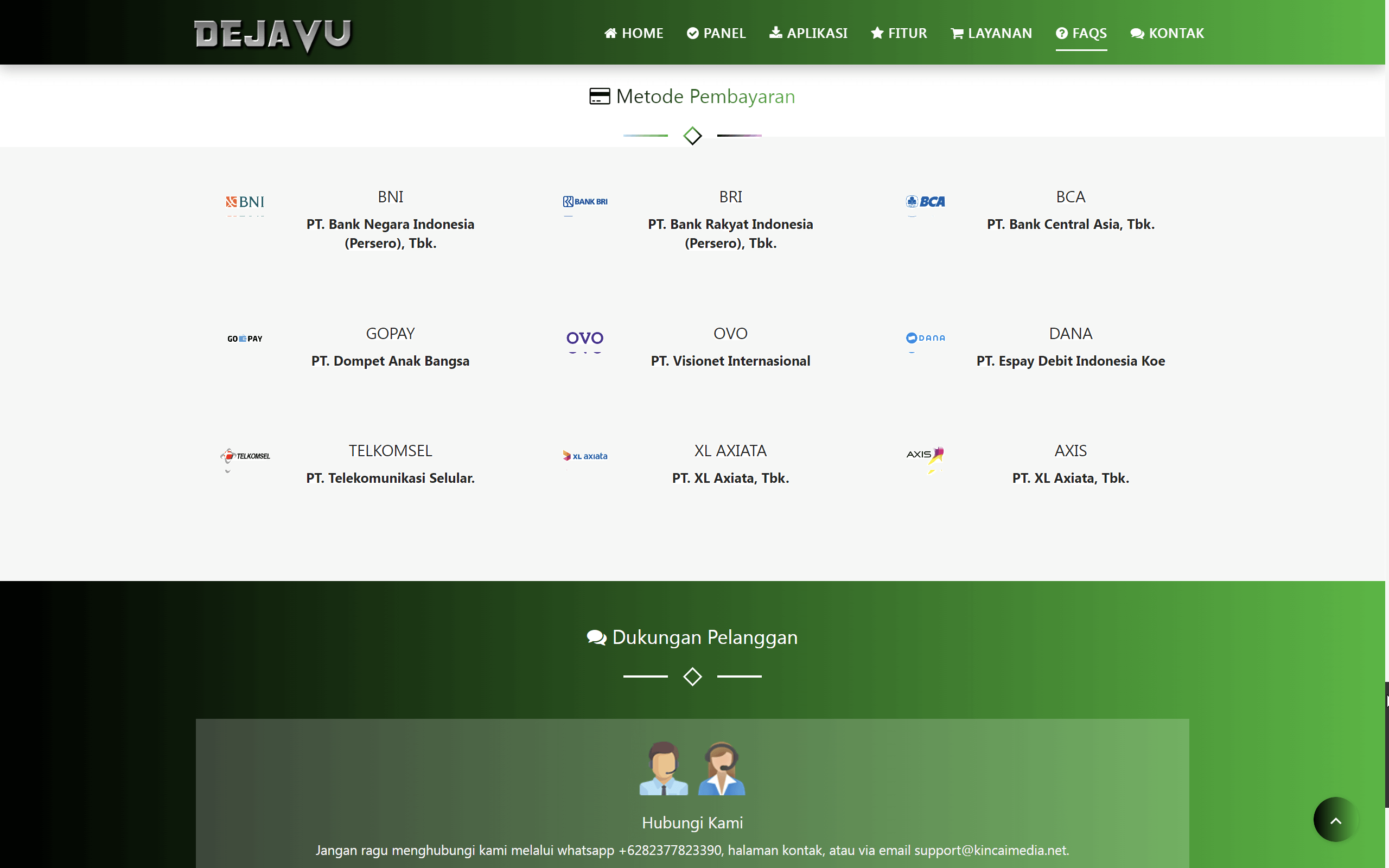Click the TELKOMSEL operator logo

pos(245,456)
